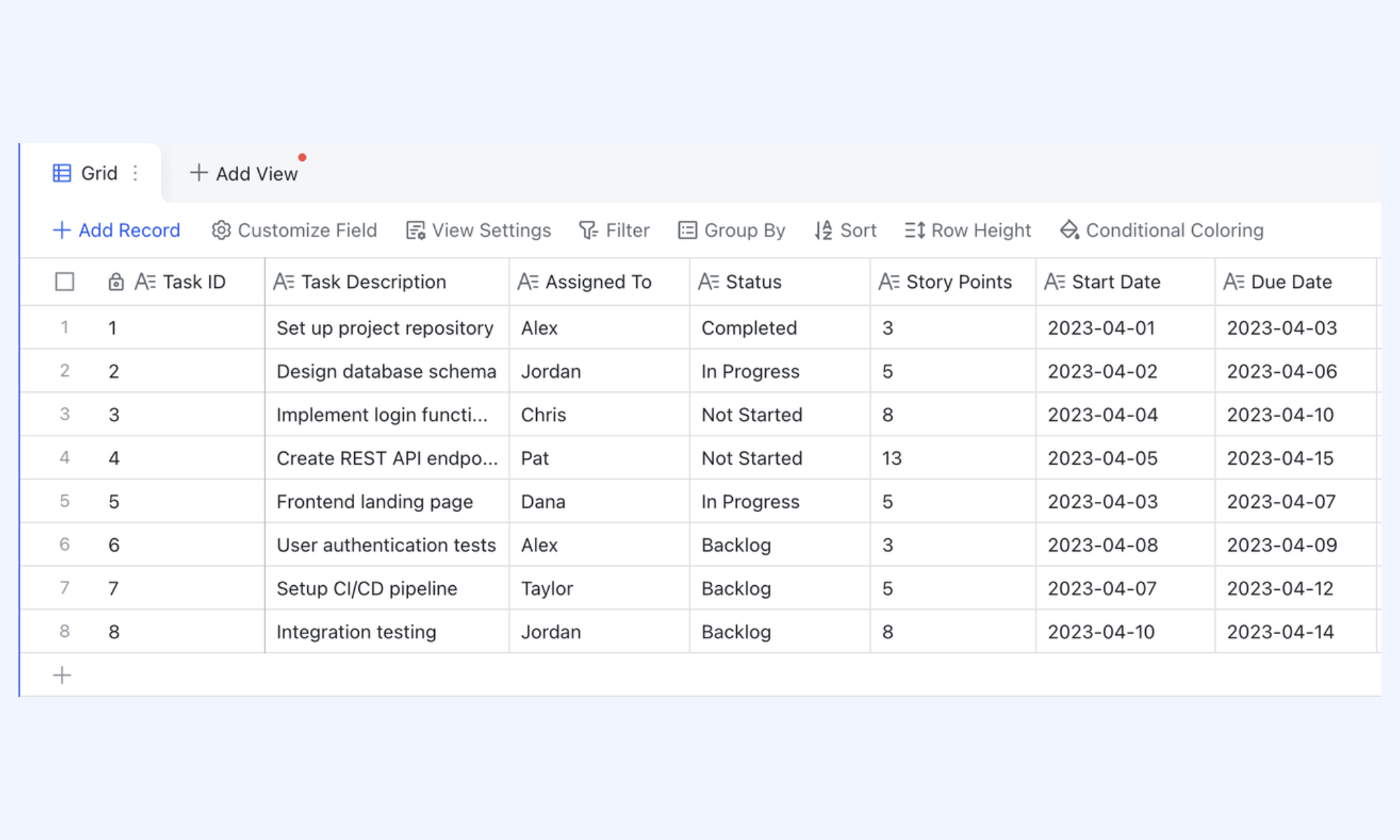Viewport: 1400px width, 840px height.
Task: Click the text type icon of Start Date
Action: [x=1055, y=282]
